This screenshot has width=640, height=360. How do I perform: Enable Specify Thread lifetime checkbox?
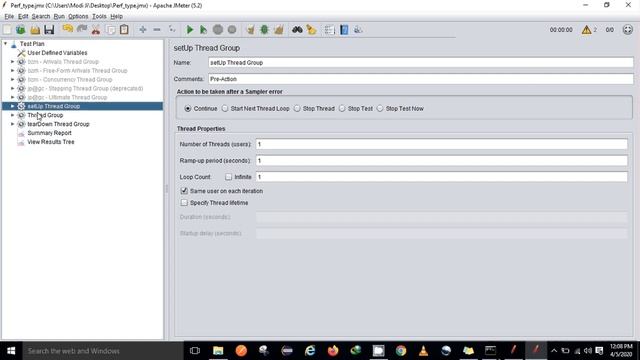tap(184, 202)
